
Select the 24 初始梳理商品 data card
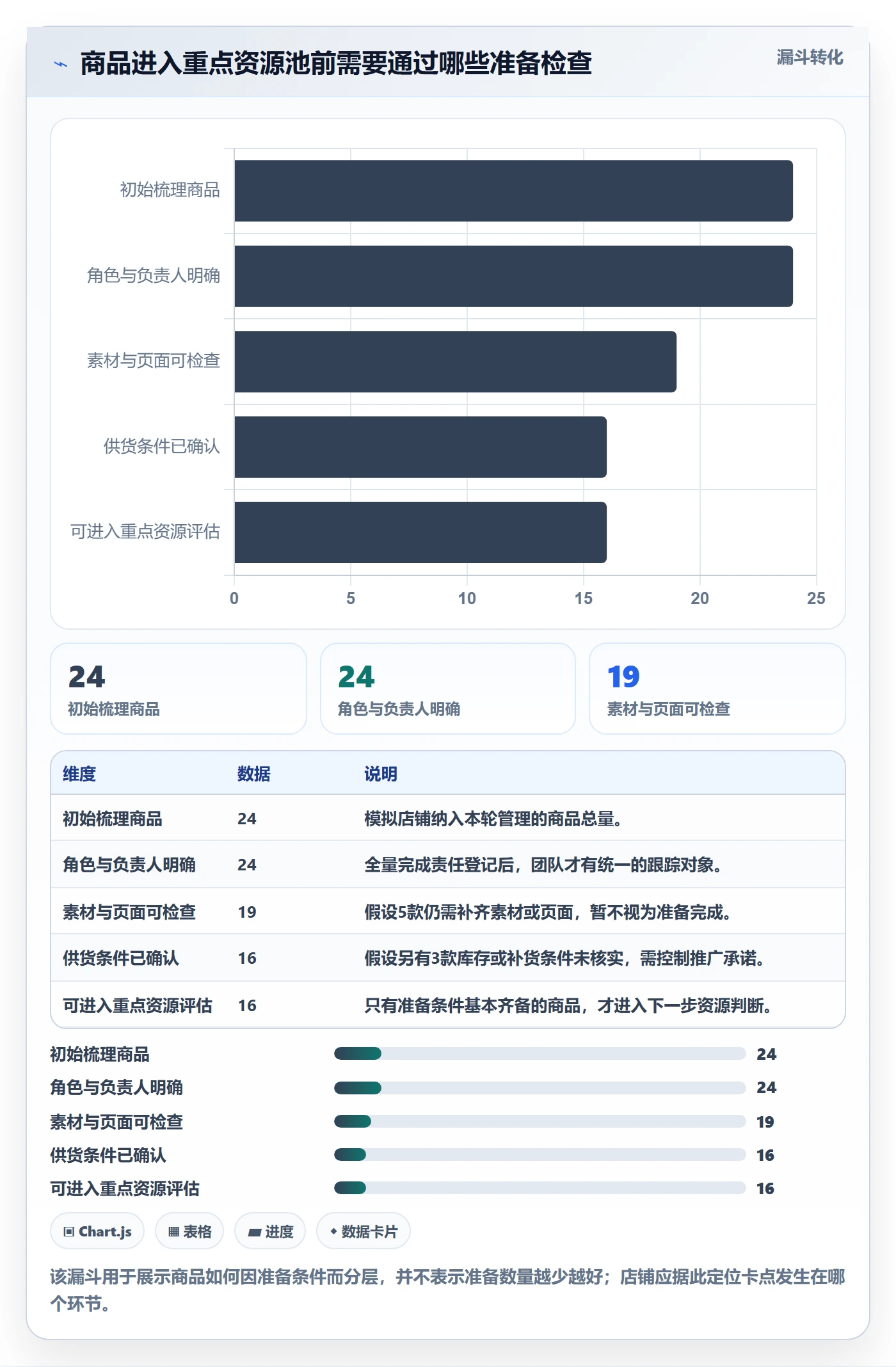(x=179, y=689)
